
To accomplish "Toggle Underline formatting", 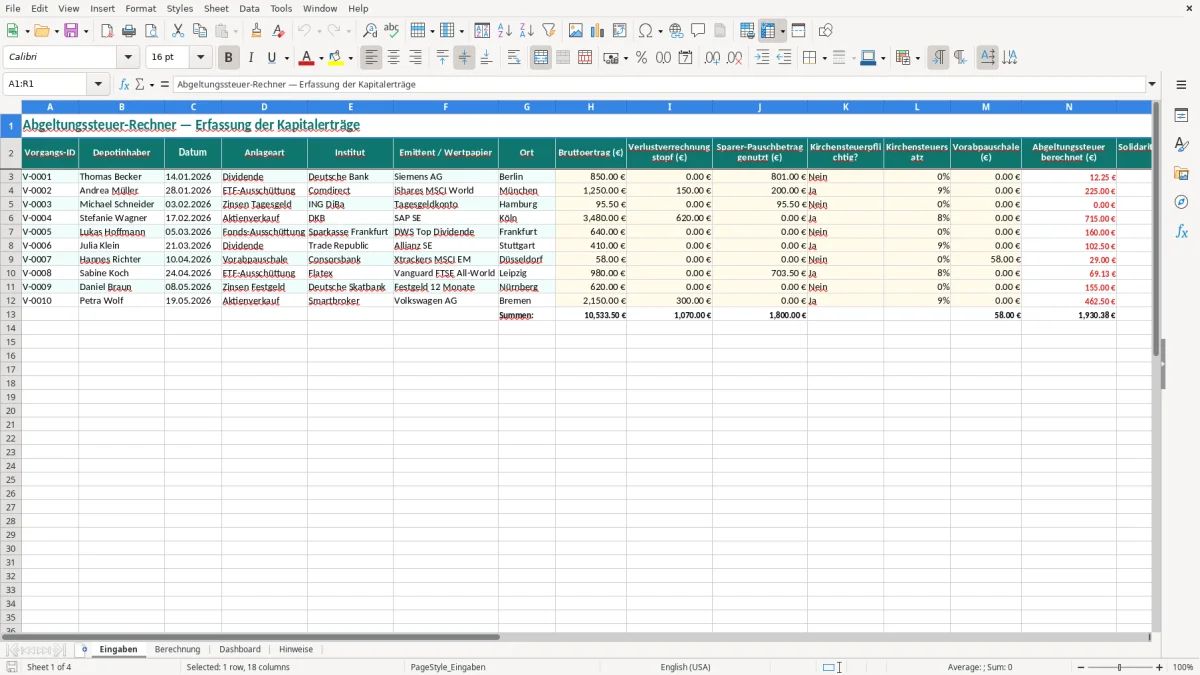I will 272,58.
